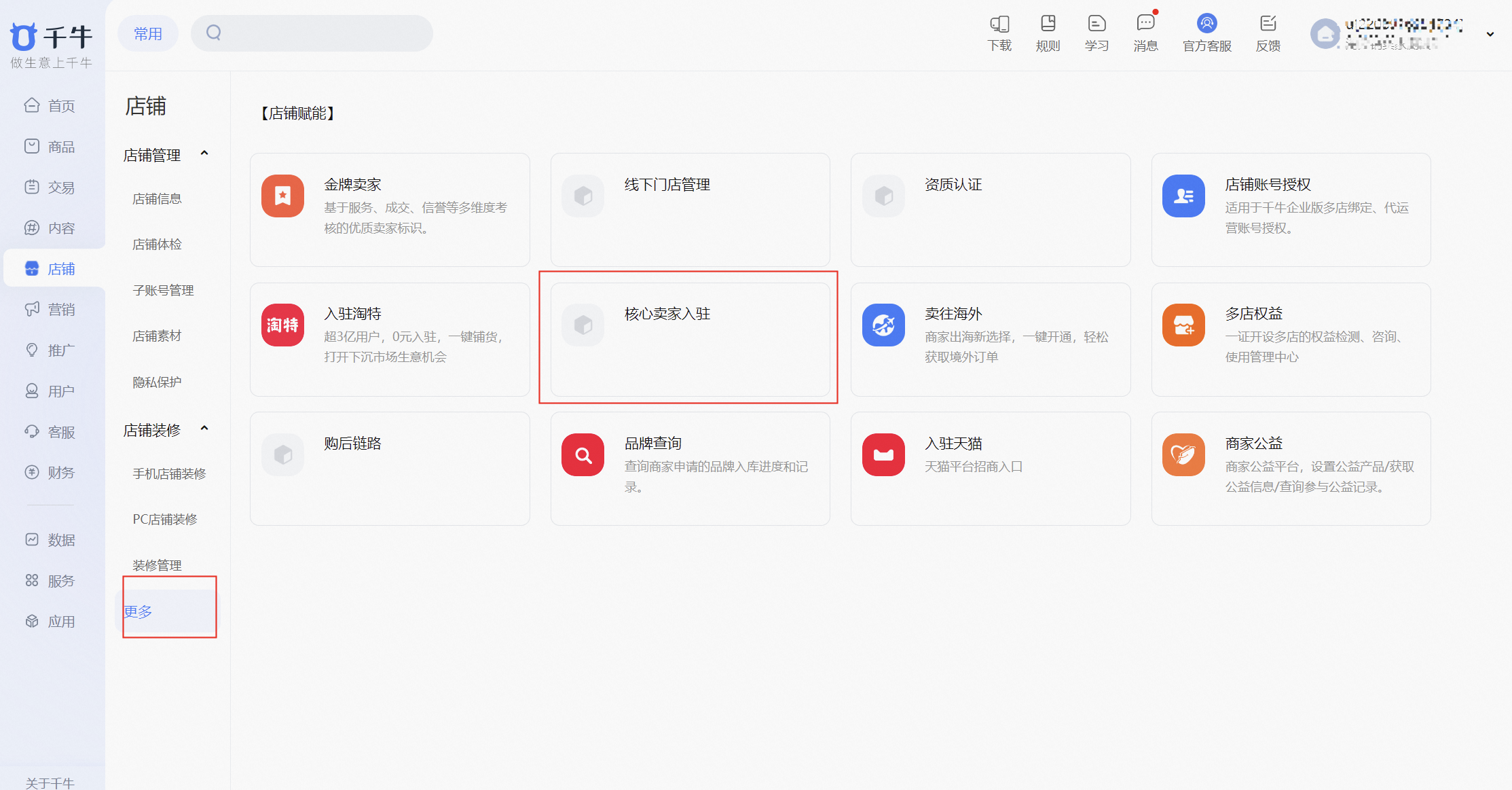1512x790 pixels.
Task: Go to 首页 in sidebar
Action: [51, 106]
